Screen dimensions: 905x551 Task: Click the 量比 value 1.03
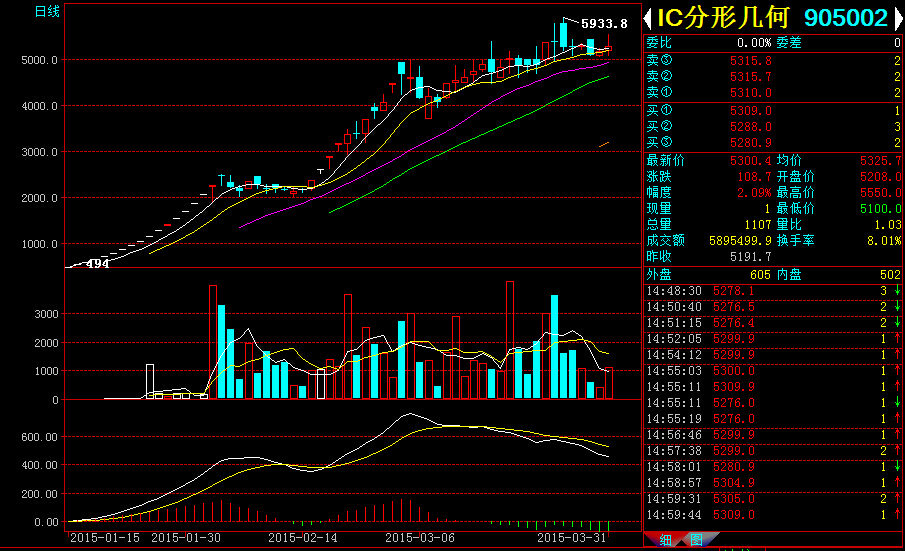(x=888, y=224)
